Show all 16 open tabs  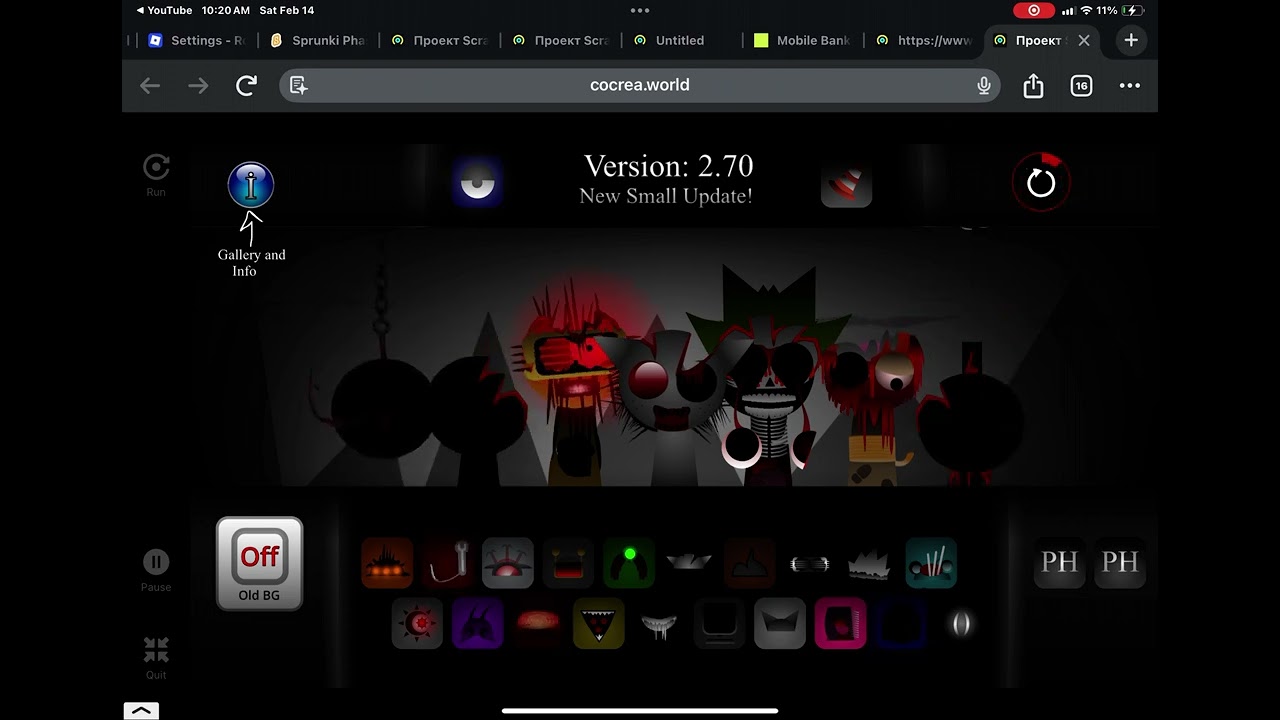pyautogui.click(x=1081, y=86)
